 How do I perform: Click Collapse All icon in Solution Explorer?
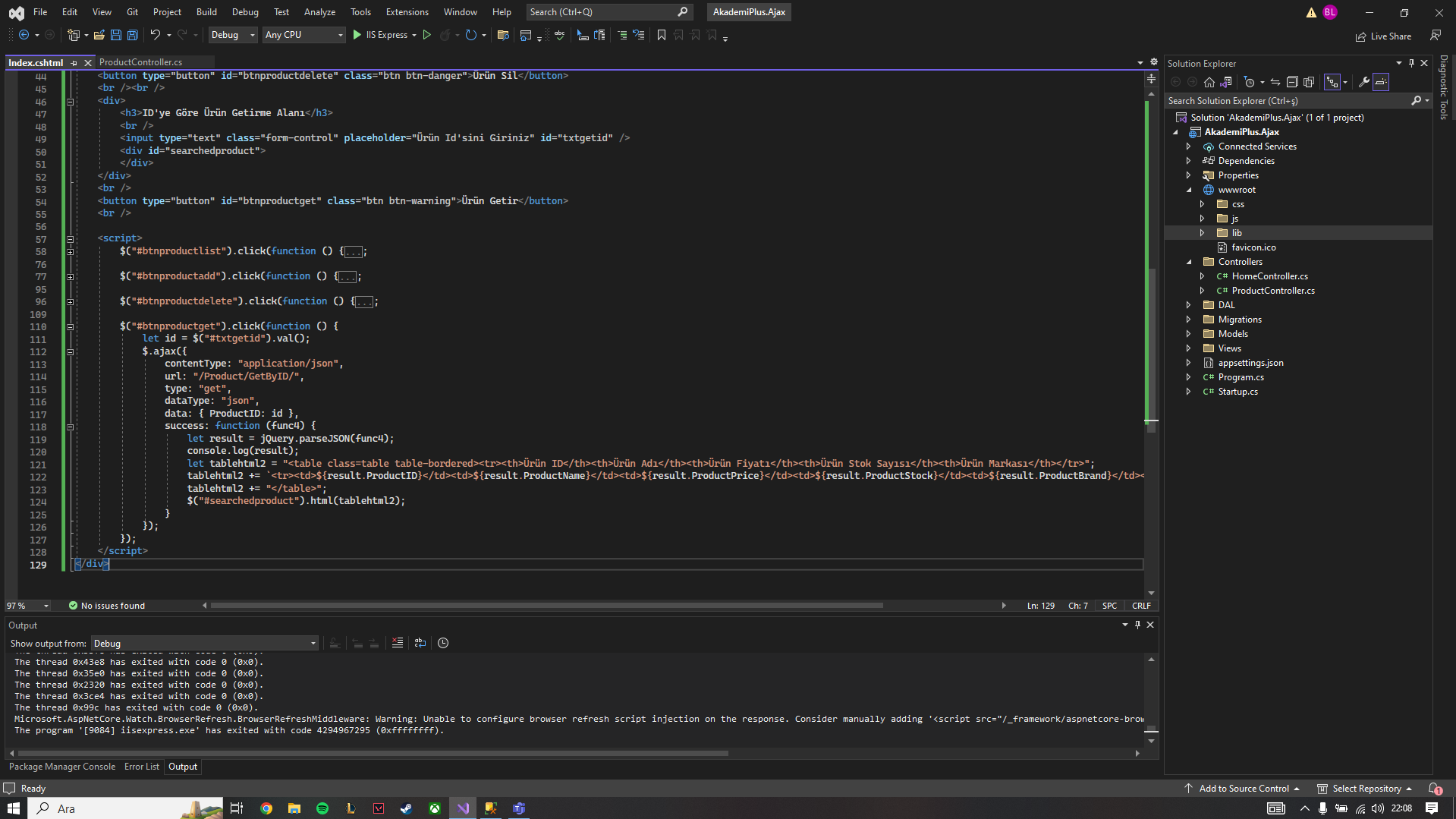pyautogui.click(x=1292, y=82)
